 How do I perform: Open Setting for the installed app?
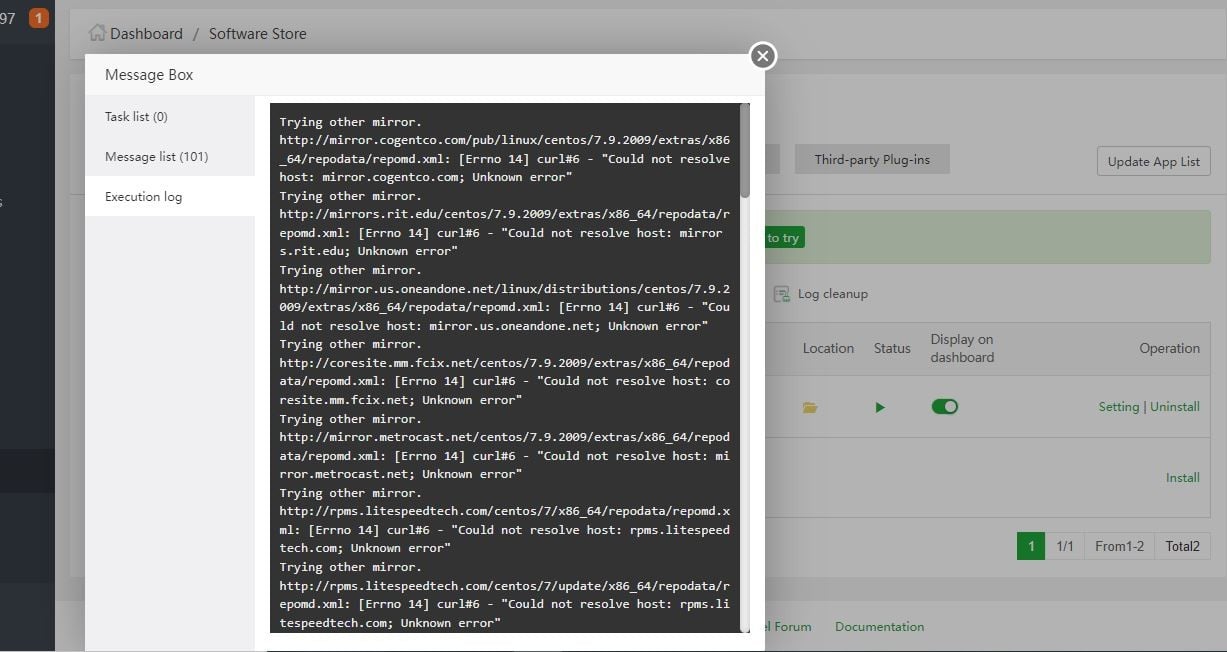pyautogui.click(x=1119, y=407)
